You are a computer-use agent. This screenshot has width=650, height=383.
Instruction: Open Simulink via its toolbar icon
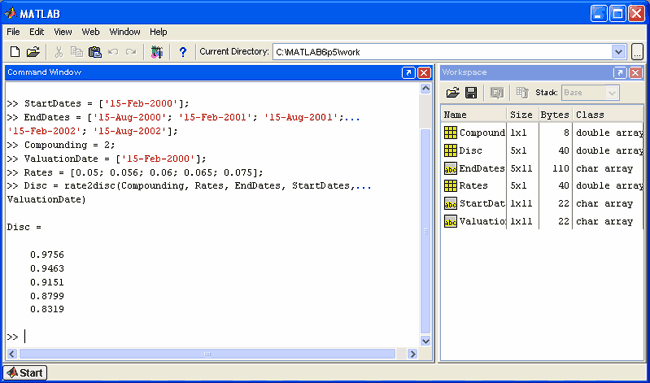157,52
